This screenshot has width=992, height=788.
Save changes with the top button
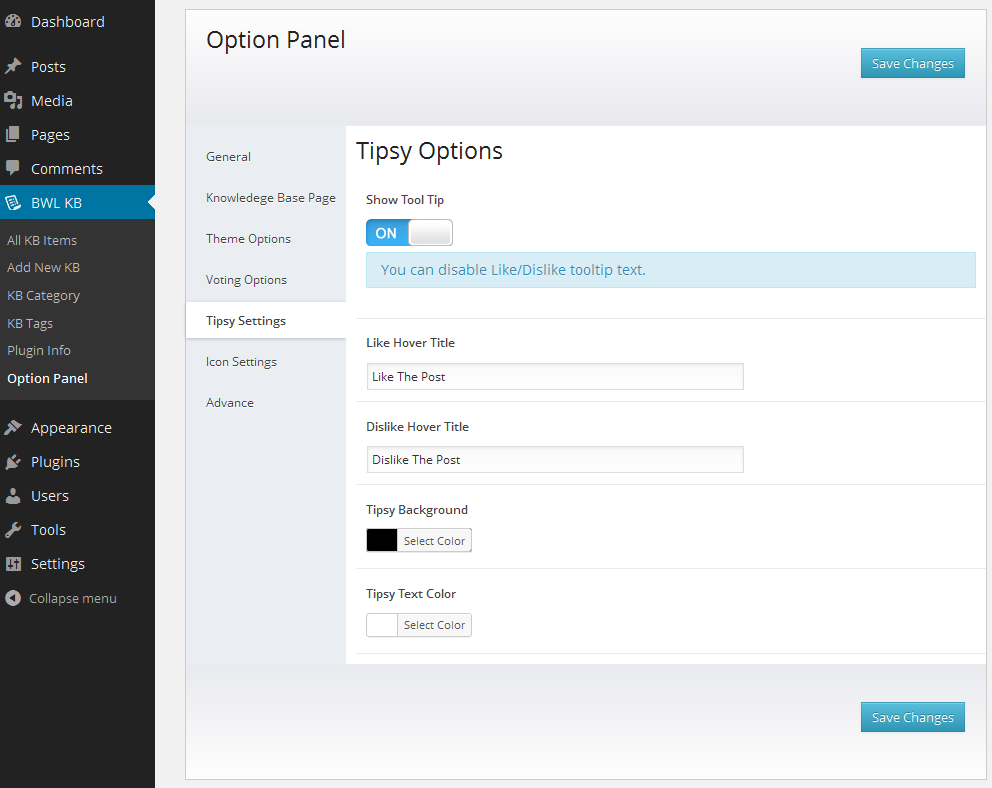click(x=912, y=62)
